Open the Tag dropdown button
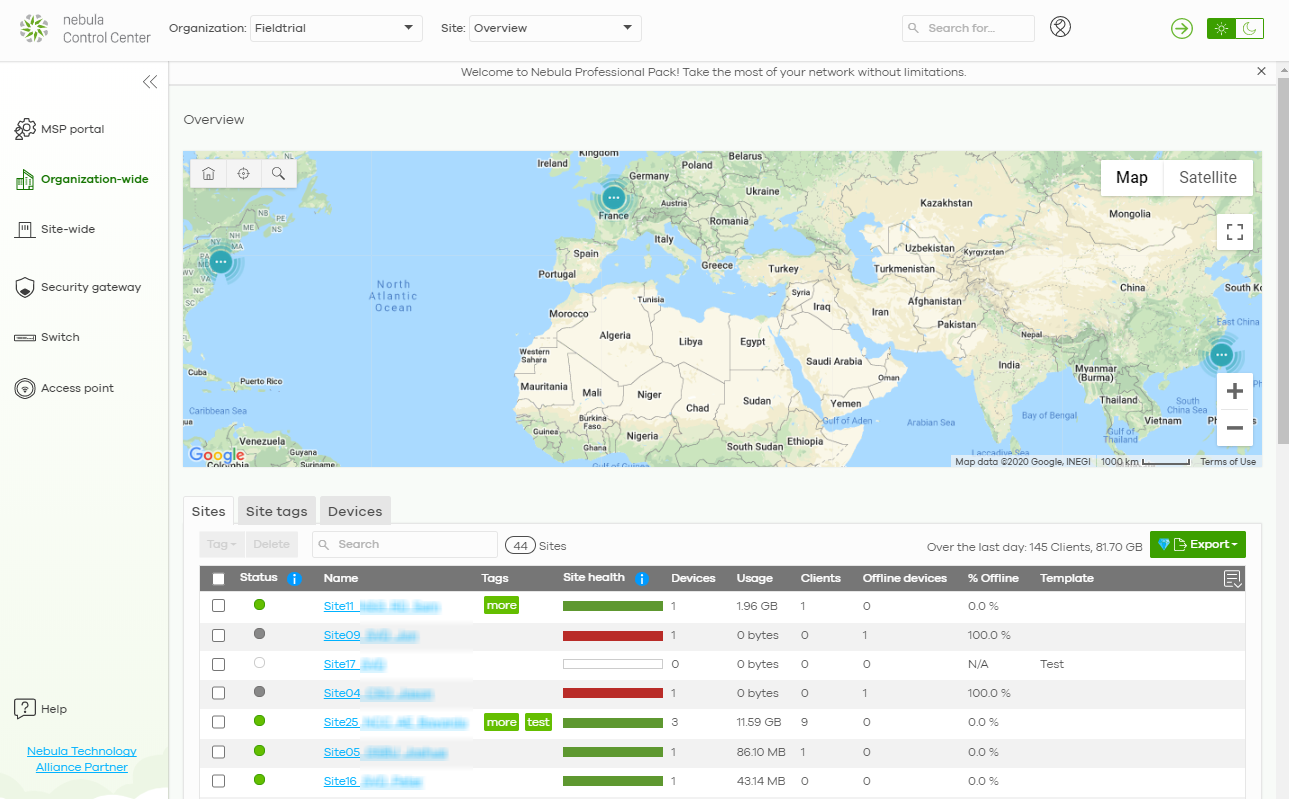1289x799 pixels. (x=221, y=545)
